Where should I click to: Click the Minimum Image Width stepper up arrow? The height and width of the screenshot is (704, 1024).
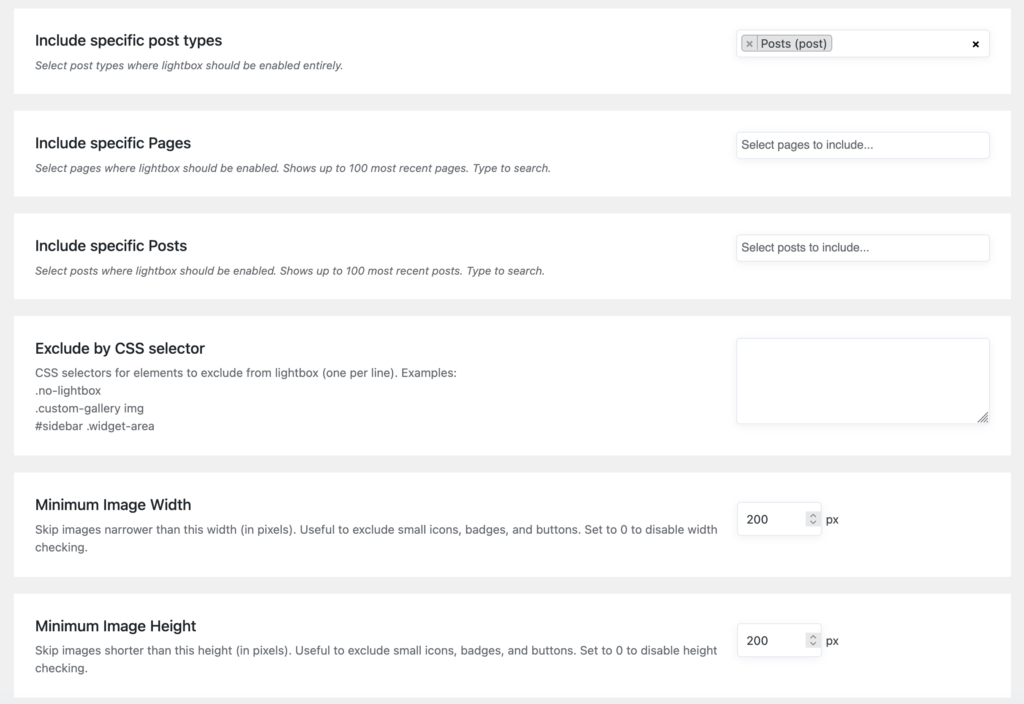click(x=811, y=515)
